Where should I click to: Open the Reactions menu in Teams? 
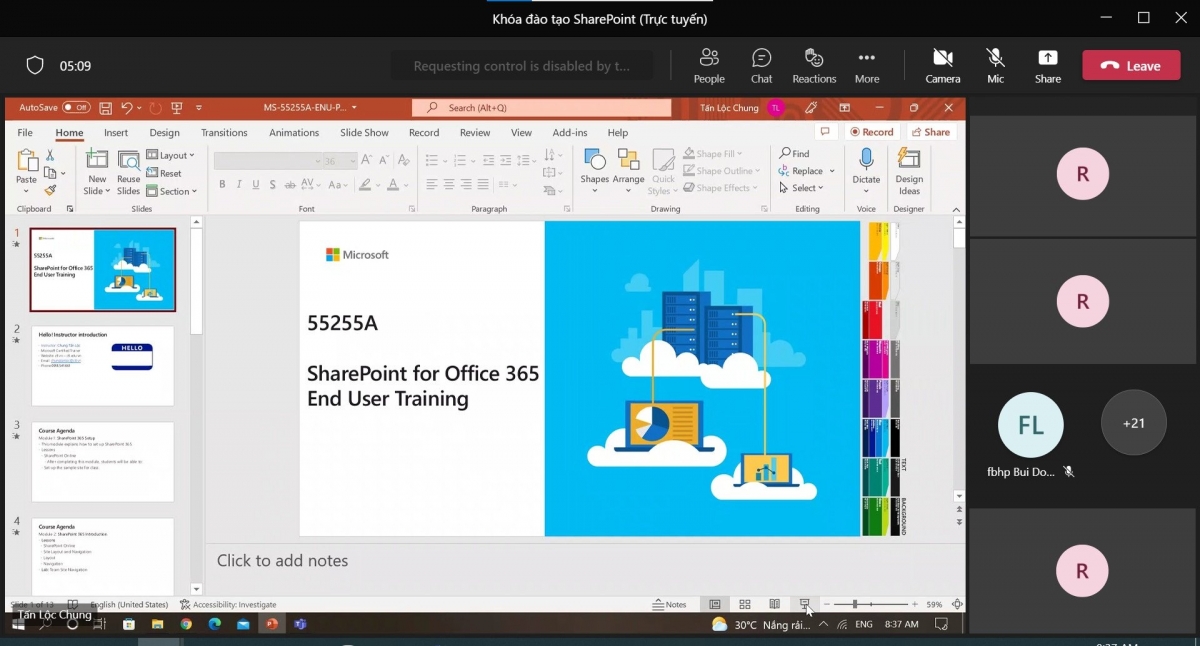pyautogui.click(x=814, y=66)
